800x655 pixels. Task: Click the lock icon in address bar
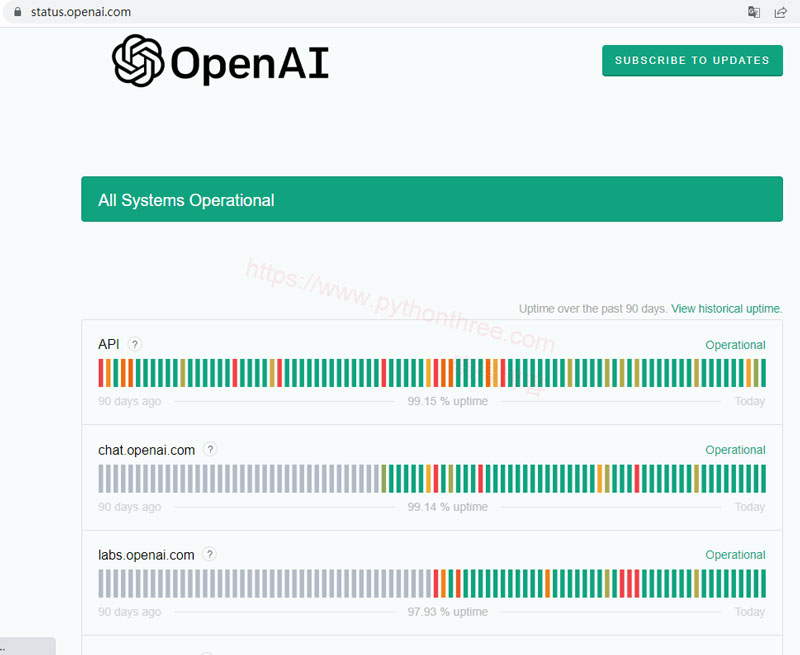18,12
